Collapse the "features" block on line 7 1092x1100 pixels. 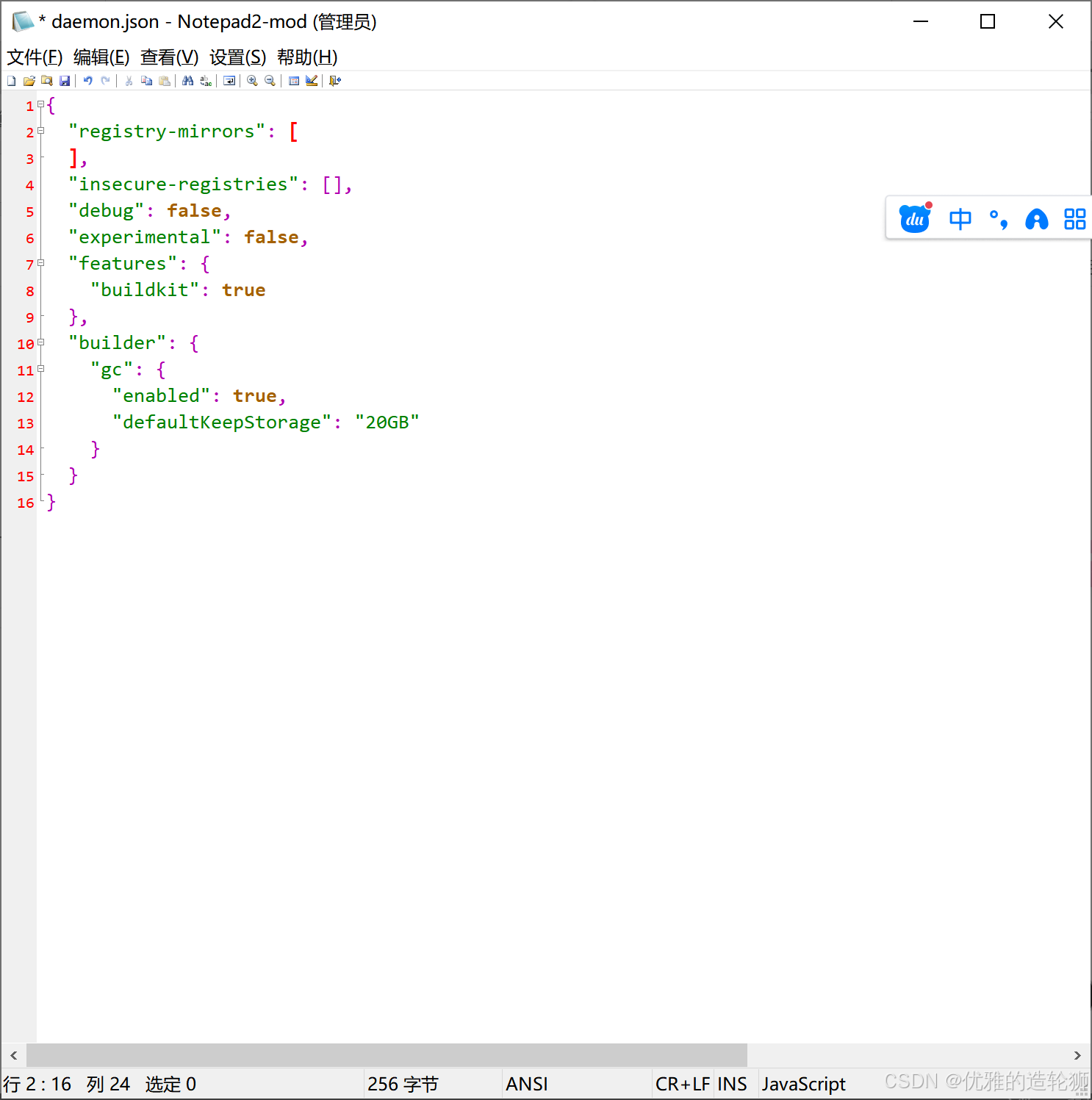point(41,263)
